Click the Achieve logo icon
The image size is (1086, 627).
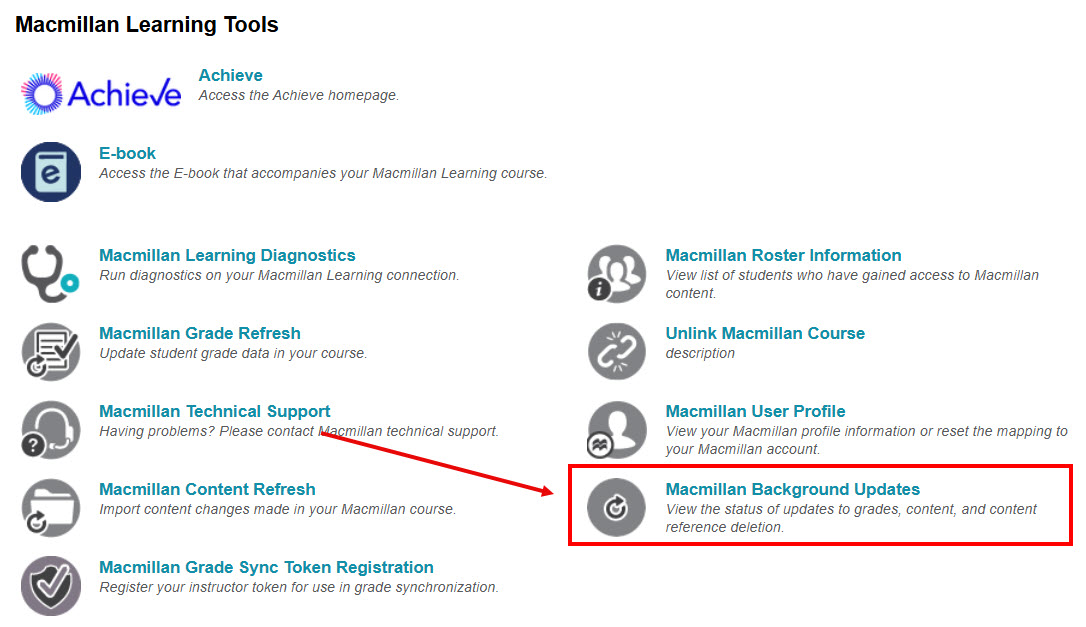100,92
